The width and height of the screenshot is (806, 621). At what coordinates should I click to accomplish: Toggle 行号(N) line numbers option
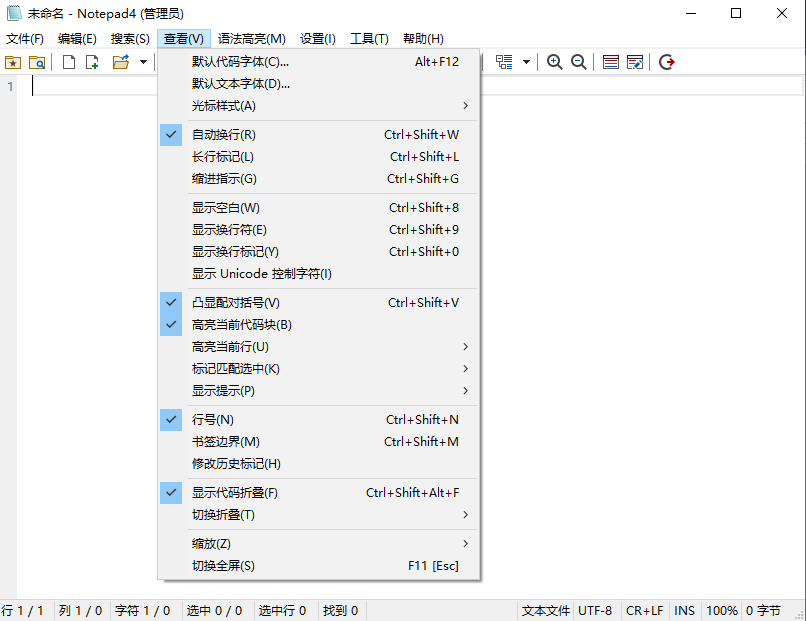[x=319, y=420]
